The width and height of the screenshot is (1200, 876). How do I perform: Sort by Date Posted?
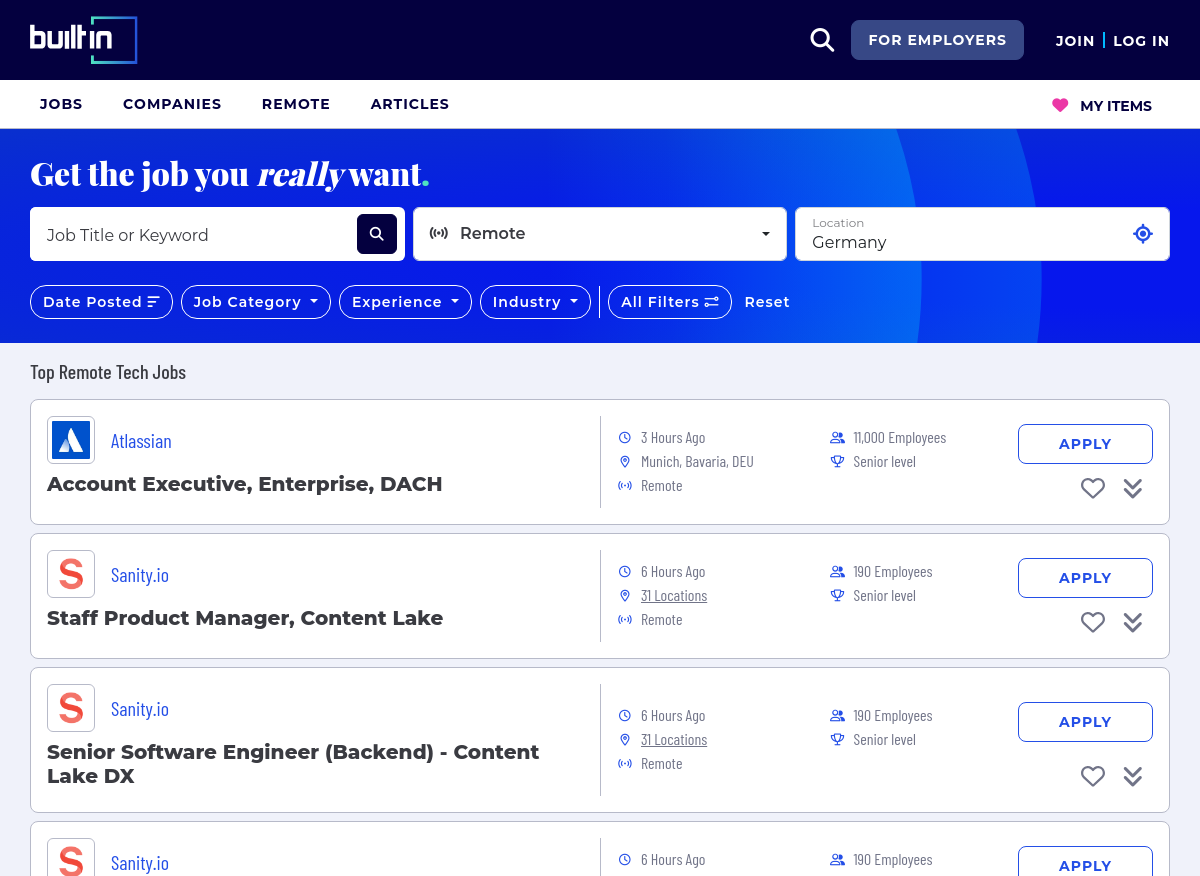click(101, 302)
